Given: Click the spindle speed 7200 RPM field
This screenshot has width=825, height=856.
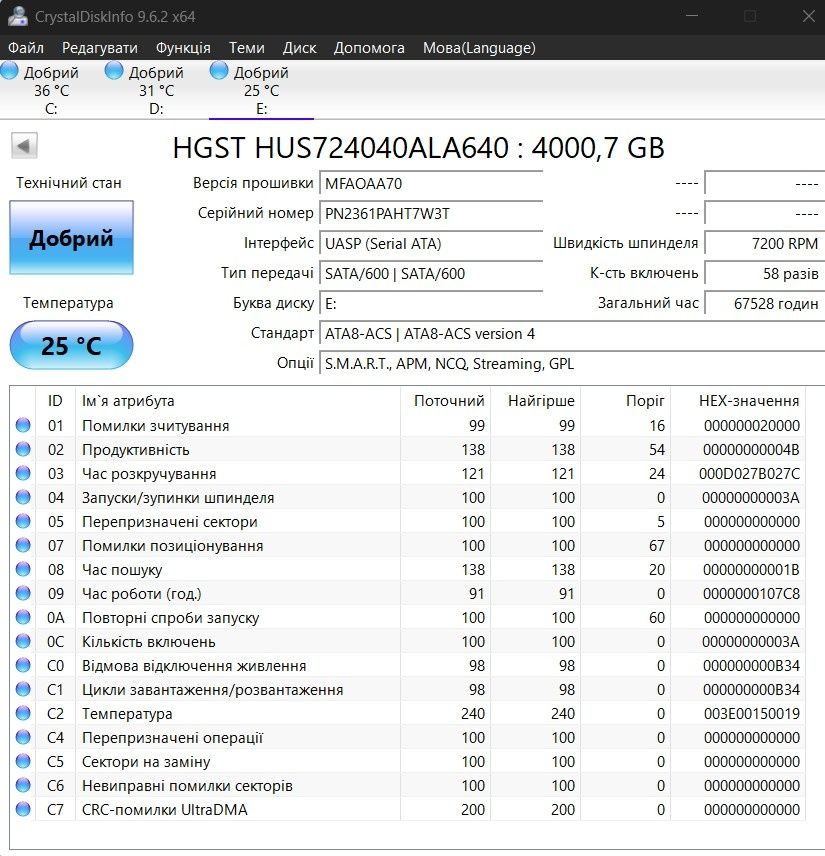Looking at the screenshot, I should click(x=764, y=243).
